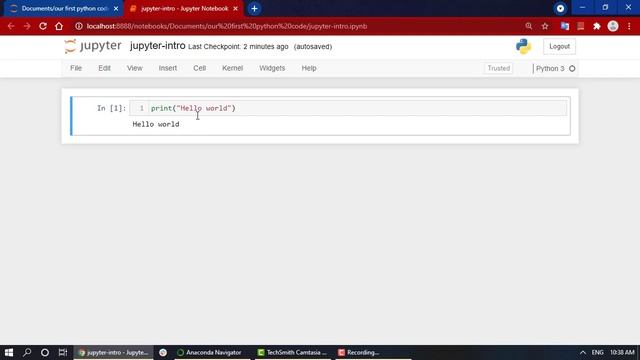Image resolution: width=640 pixels, height=360 pixels.
Task: Click the recording indicator in title bar
Action: click(560, 9)
